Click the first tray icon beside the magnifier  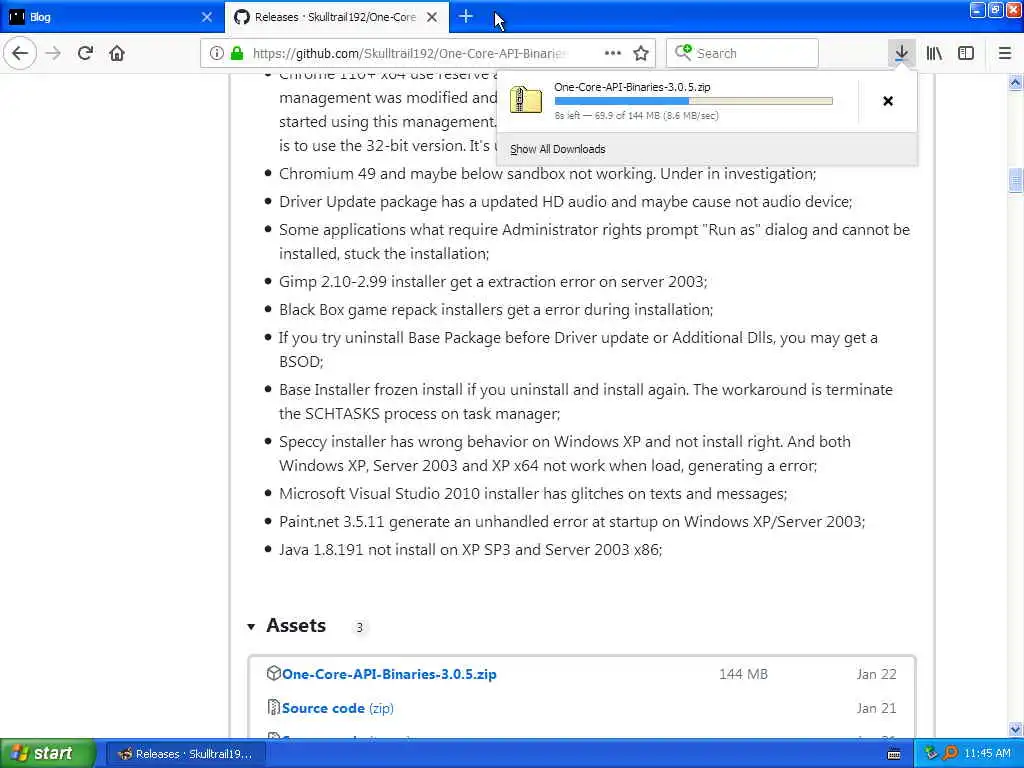(931, 753)
